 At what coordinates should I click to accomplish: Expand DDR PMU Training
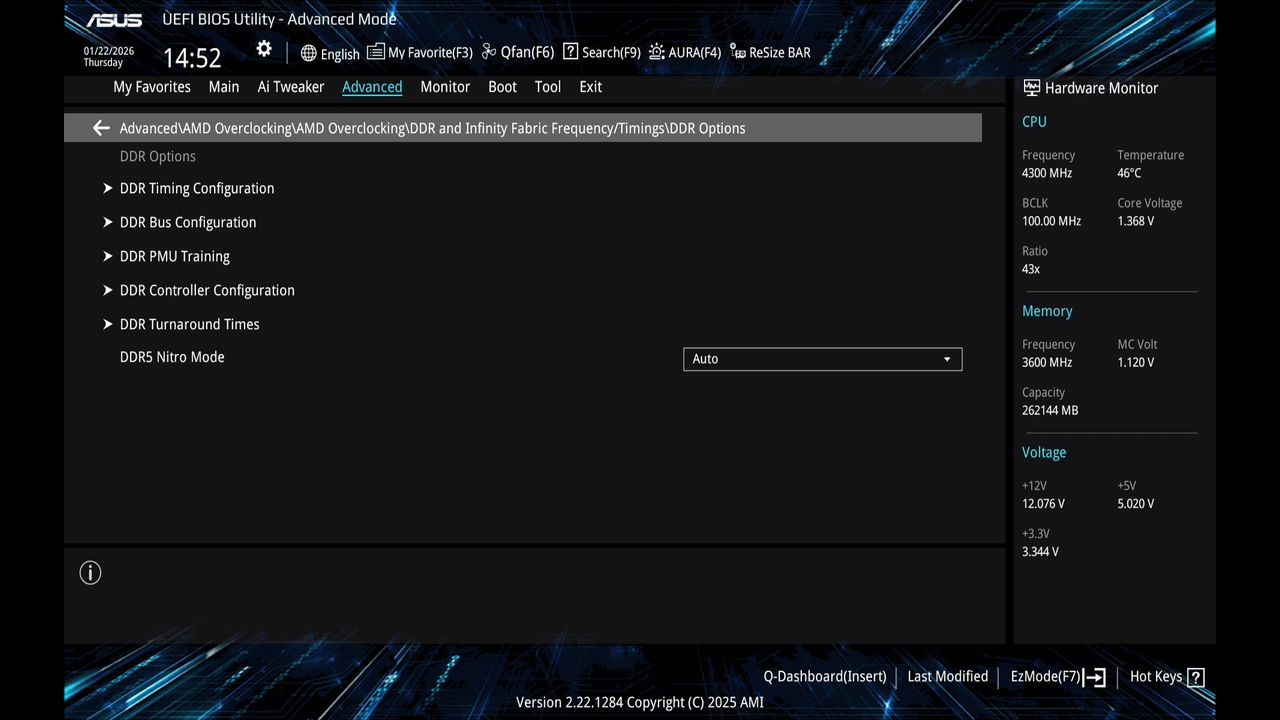click(x=175, y=256)
